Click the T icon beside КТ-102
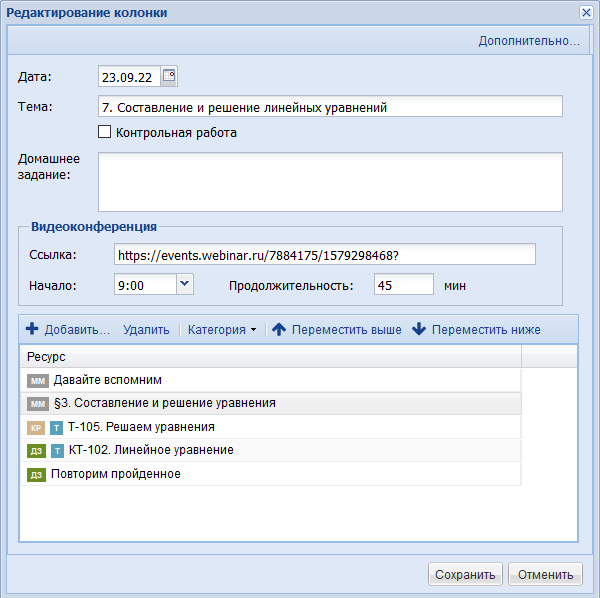 click(x=57, y=451)
